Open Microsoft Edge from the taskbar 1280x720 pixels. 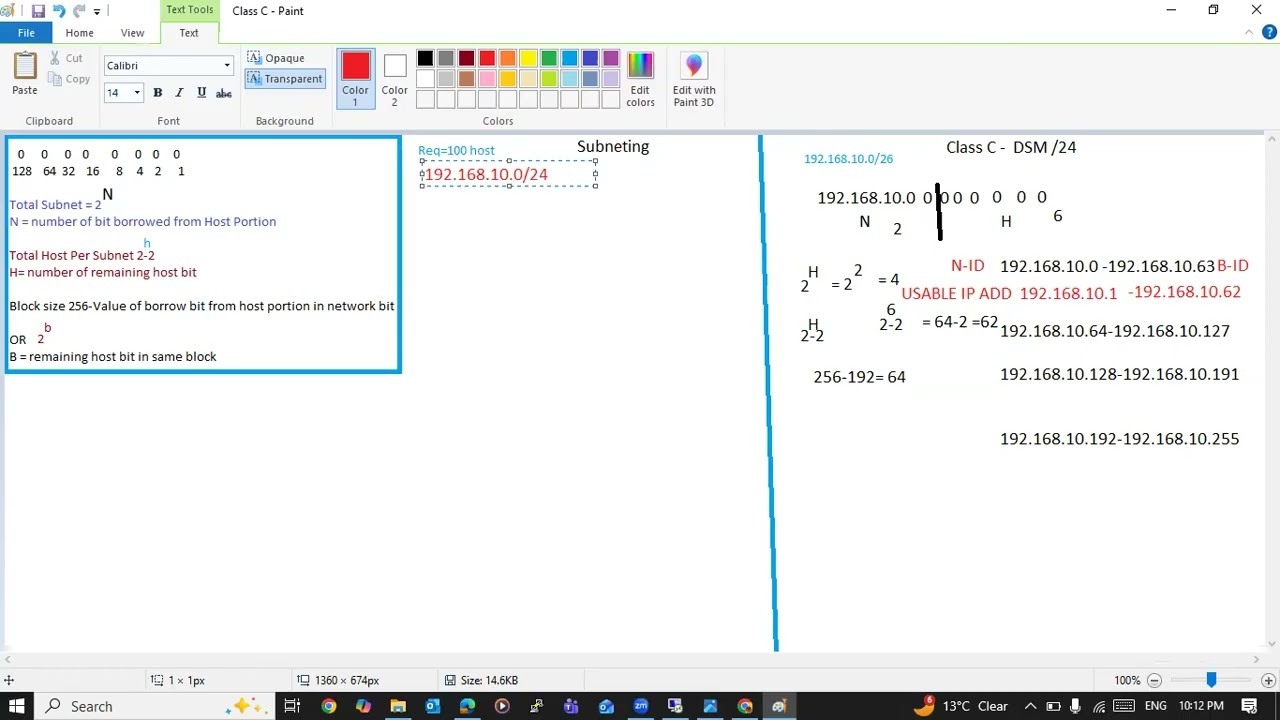click(467, 706)
